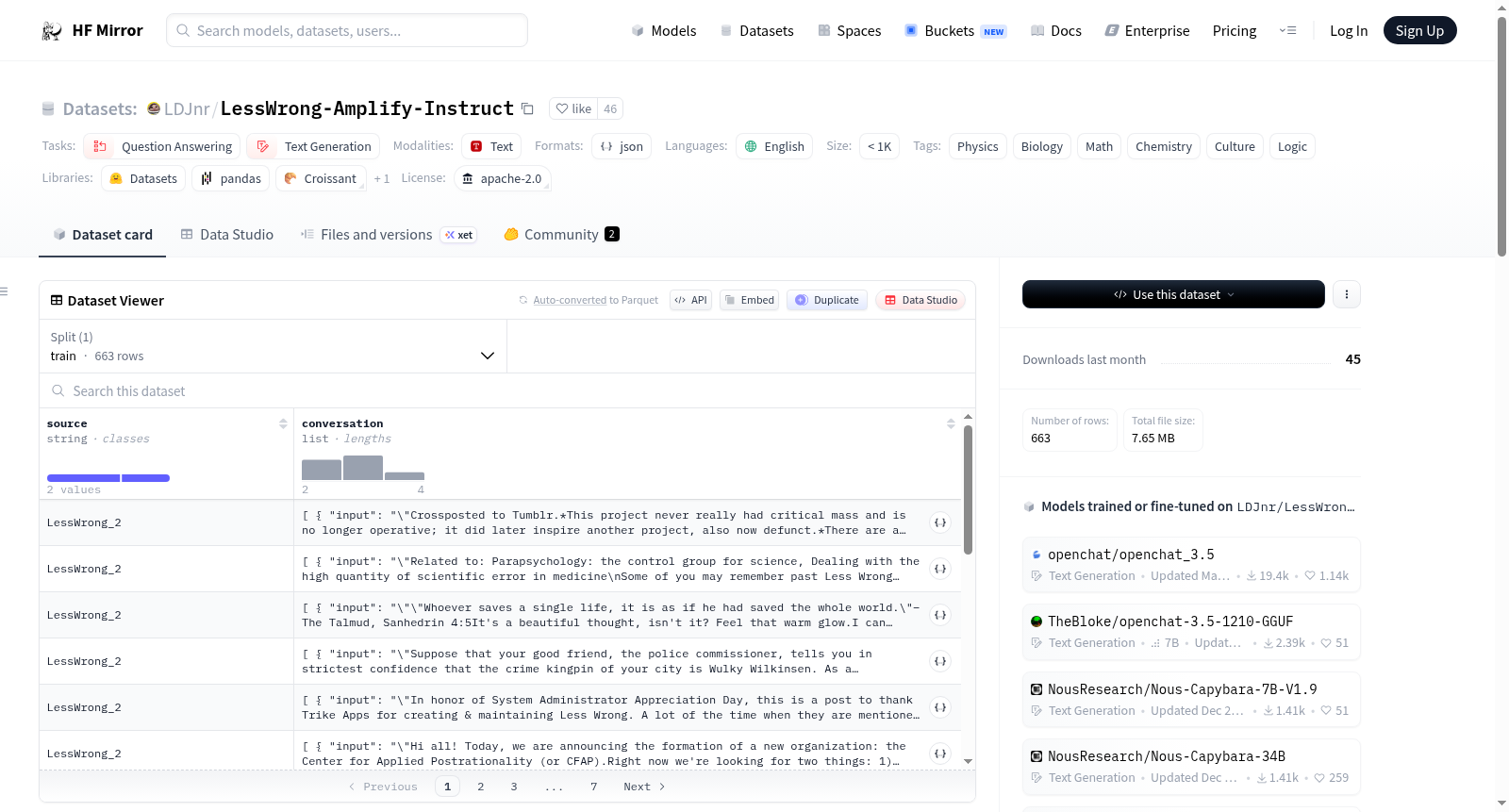The image size is (1509, 812).
Task: Copy dataset name with the copy icon
Action: [527, 109]
